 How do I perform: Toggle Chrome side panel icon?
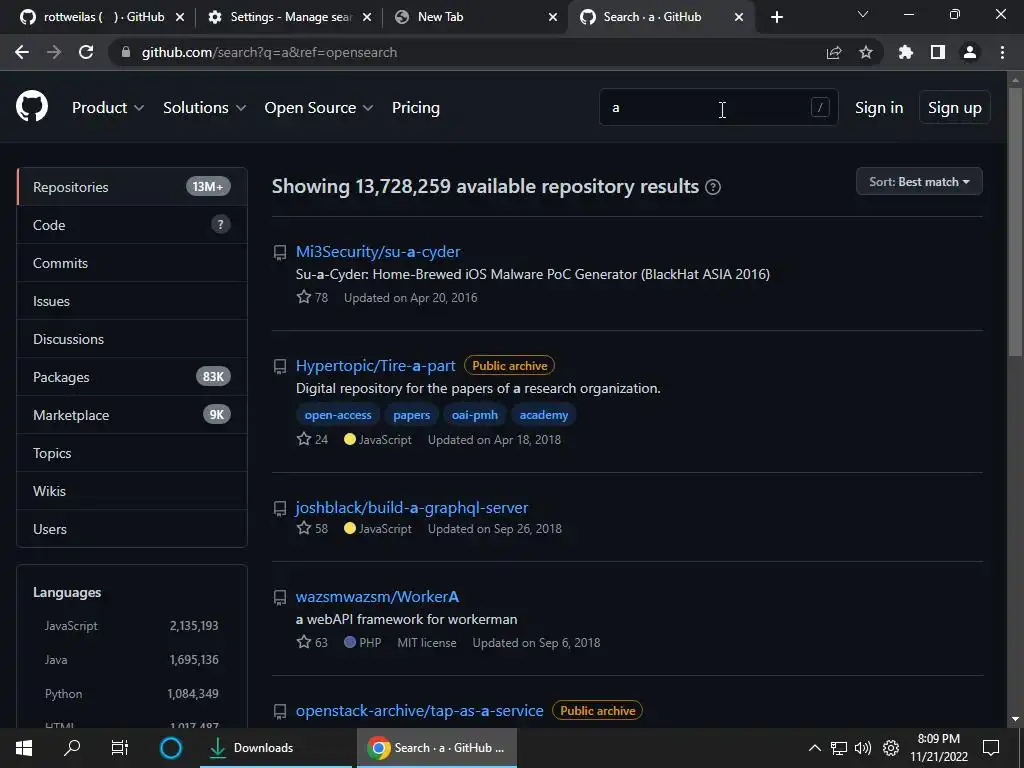pyautogui.click(x=938, y=52)
